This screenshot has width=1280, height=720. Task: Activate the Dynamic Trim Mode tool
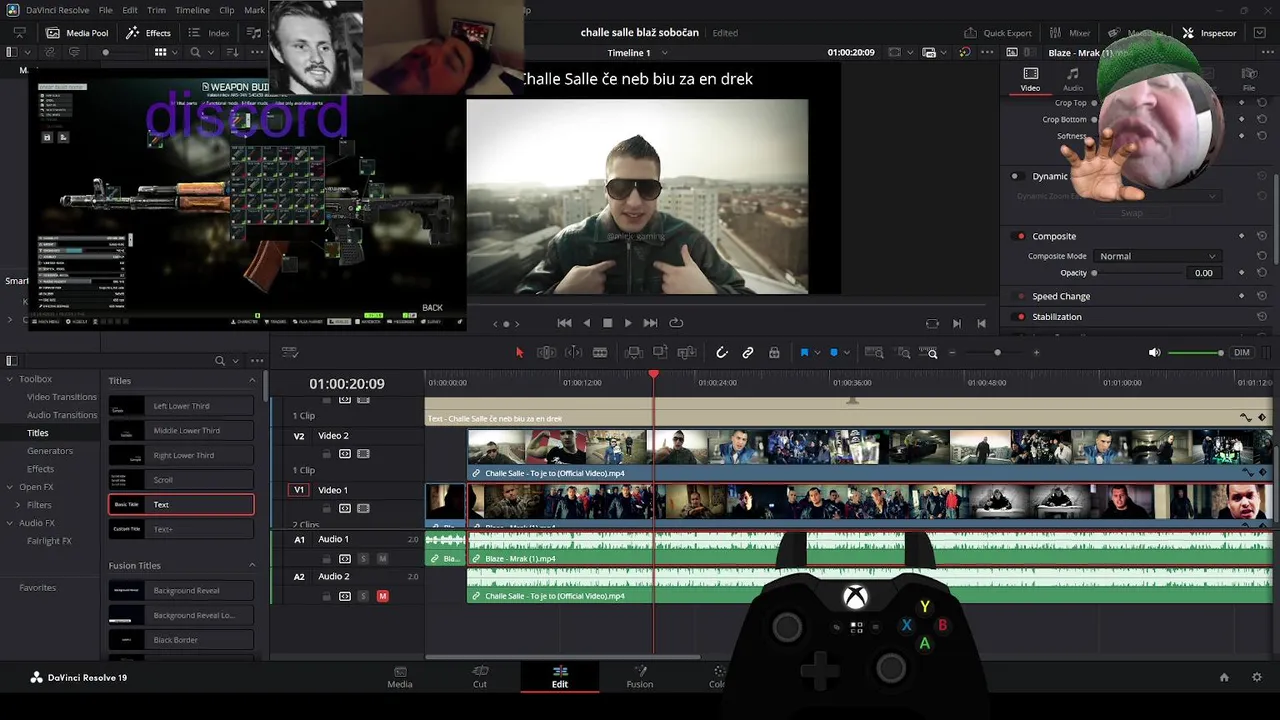click(573, 352)
